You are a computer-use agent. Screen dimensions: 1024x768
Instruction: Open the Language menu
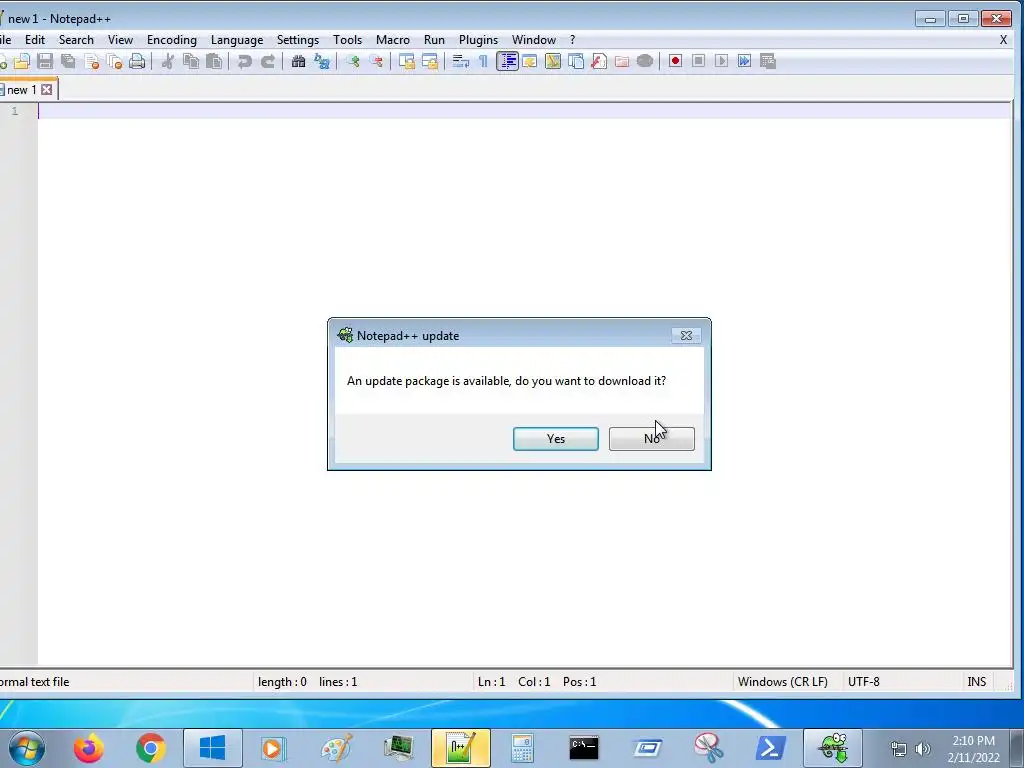coord(237,40)
